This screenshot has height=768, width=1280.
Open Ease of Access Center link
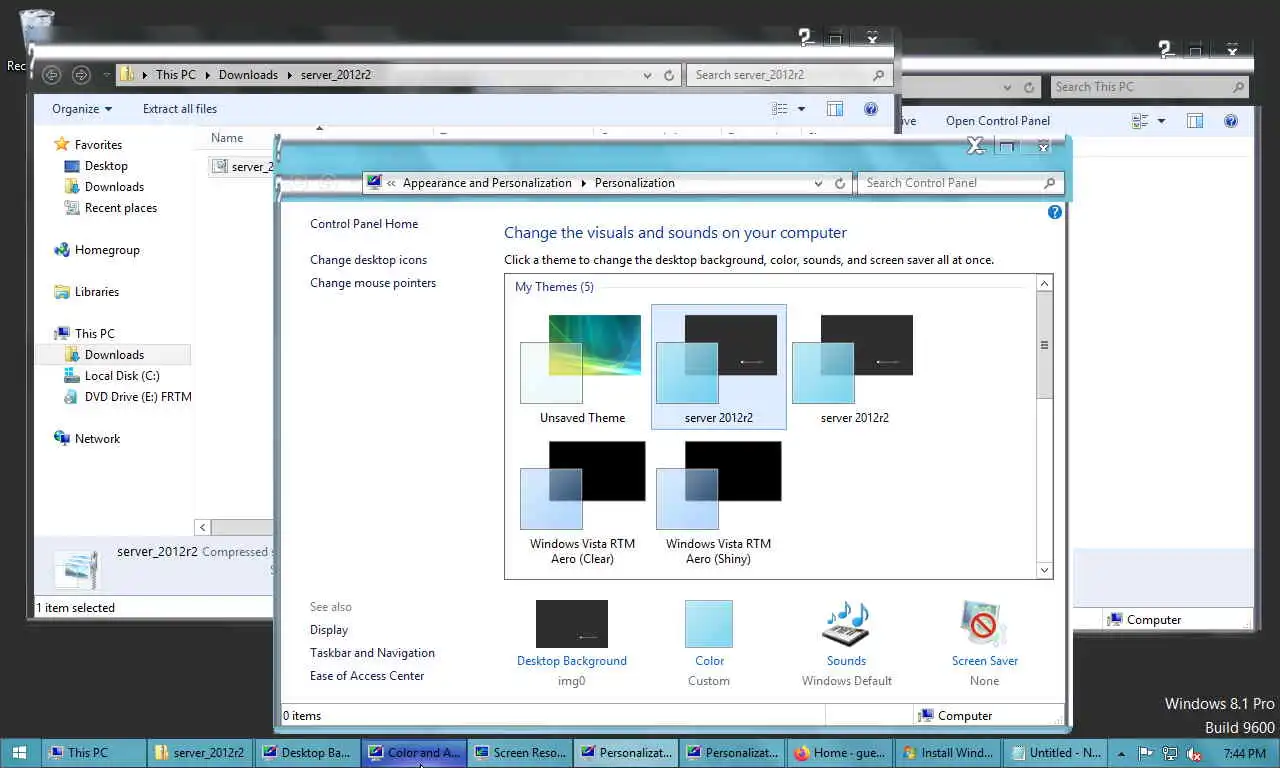(x=367, y=676)
